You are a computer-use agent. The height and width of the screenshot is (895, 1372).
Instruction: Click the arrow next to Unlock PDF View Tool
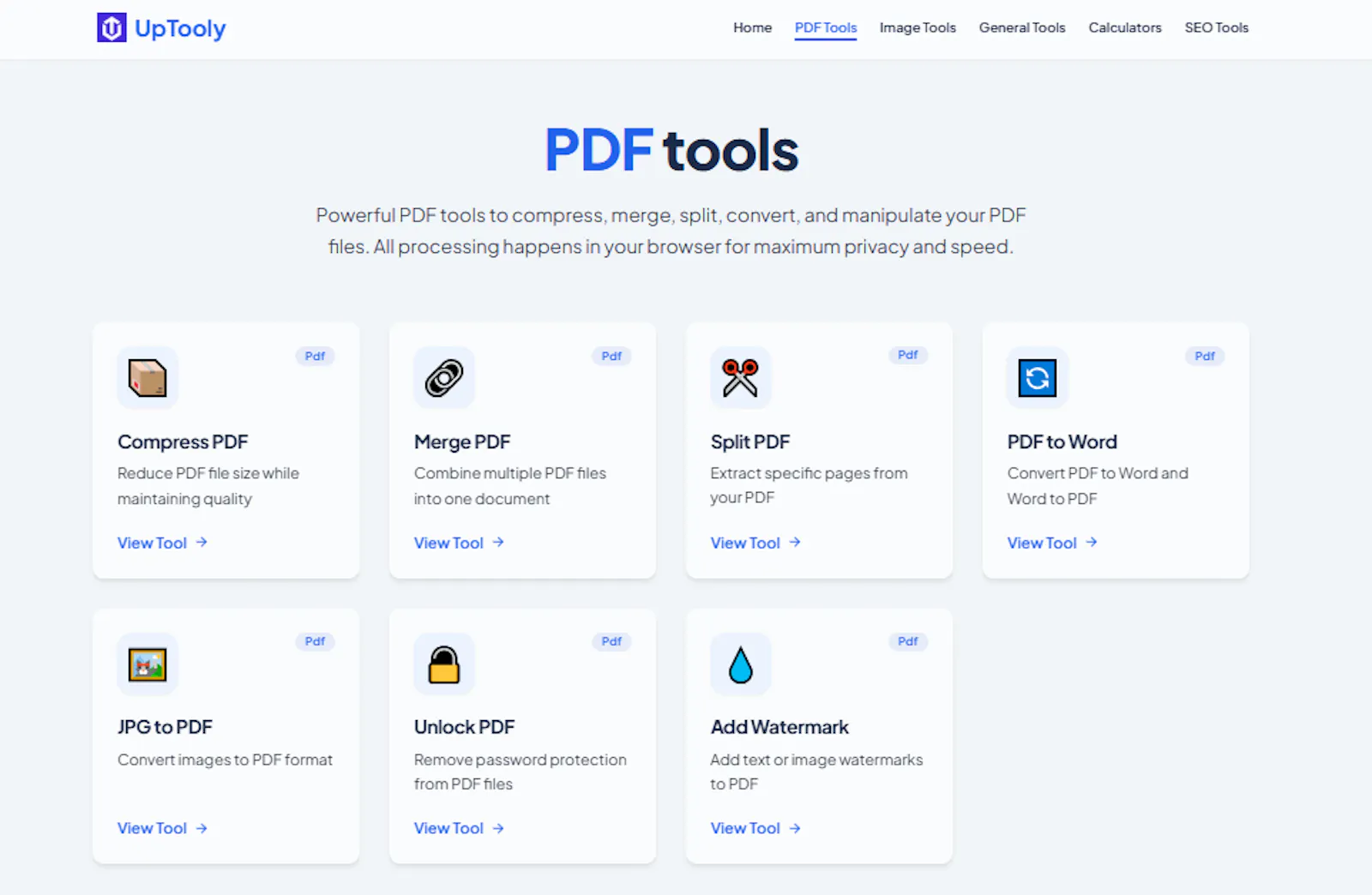[498, 828]
